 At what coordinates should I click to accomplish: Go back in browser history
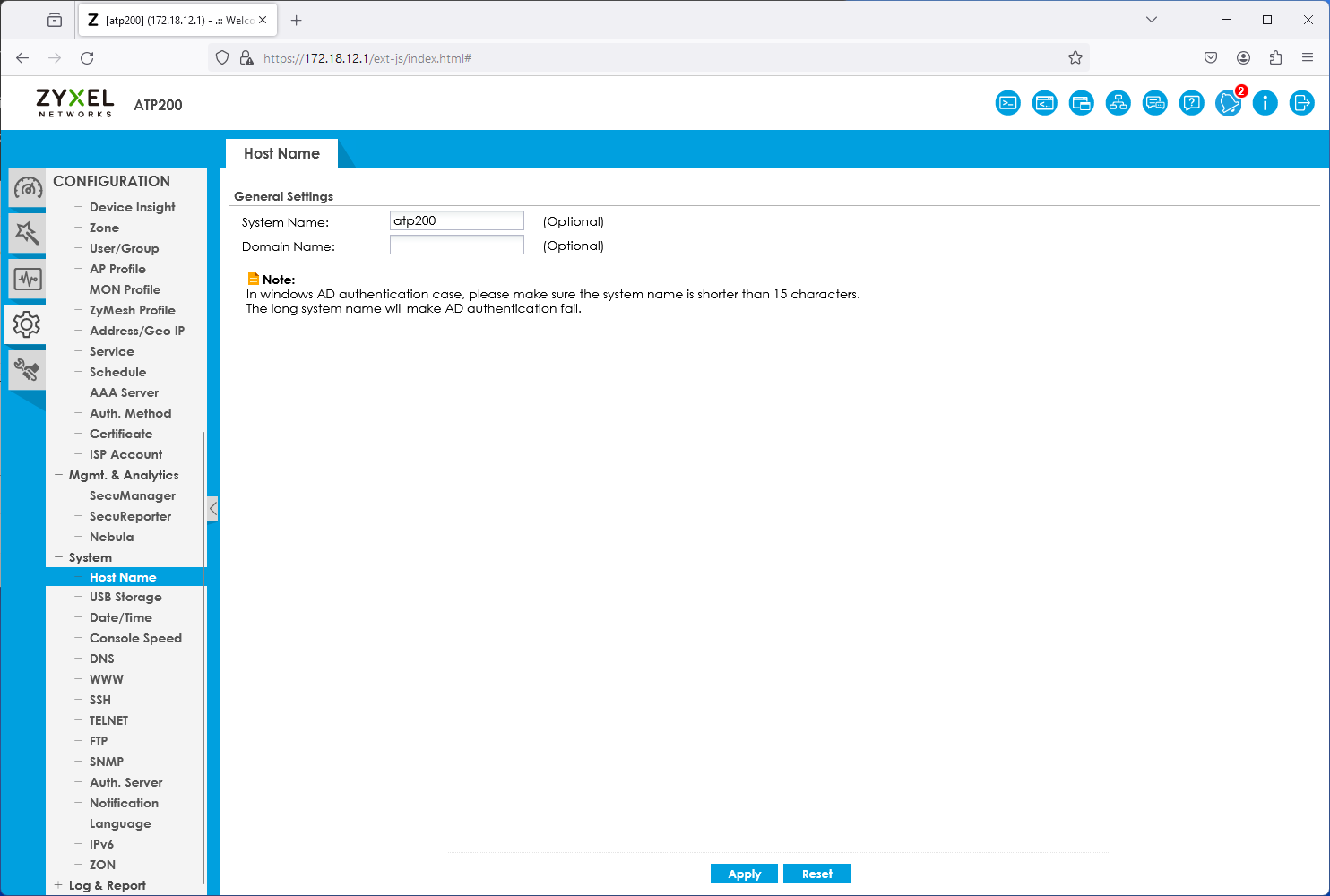coord(22,58)
